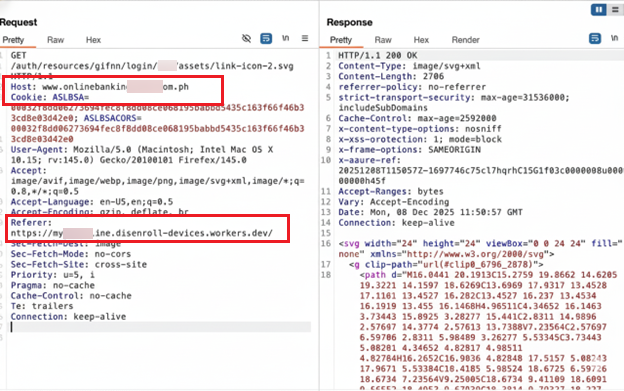The height and width of the screenshot is (391, 624).
Task: Click the Referer header label
Action: click(31, 222)
